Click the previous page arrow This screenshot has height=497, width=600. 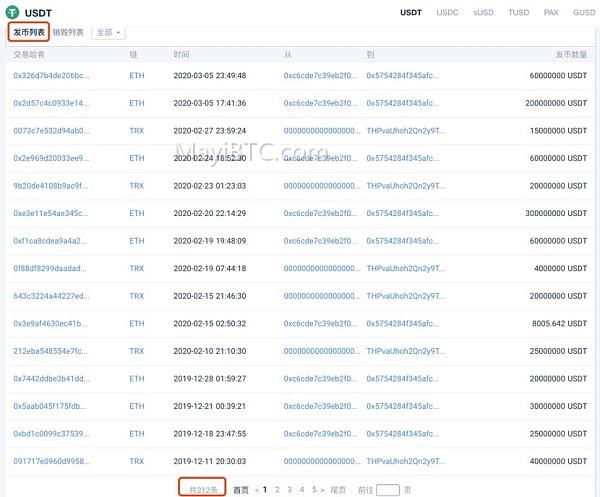(x=257, y=490)
